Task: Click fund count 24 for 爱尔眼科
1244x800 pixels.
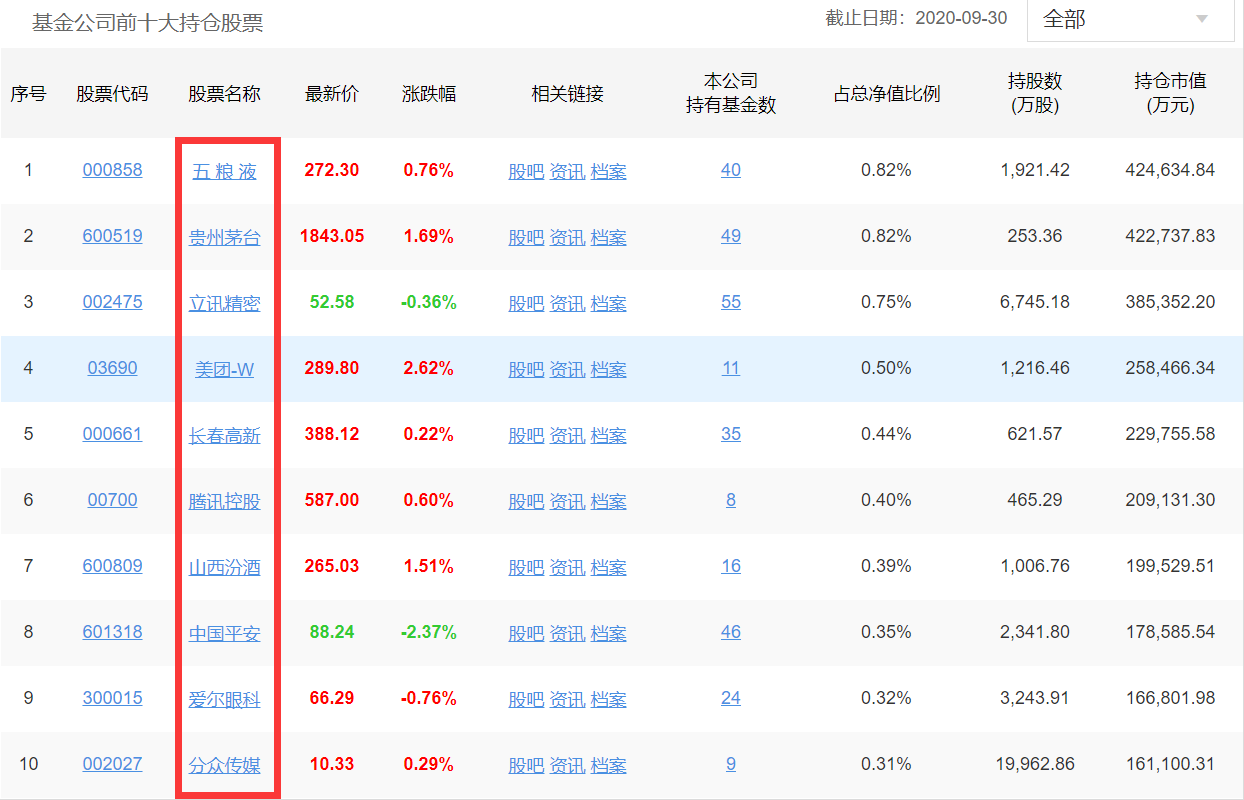Action: point(731,698)
